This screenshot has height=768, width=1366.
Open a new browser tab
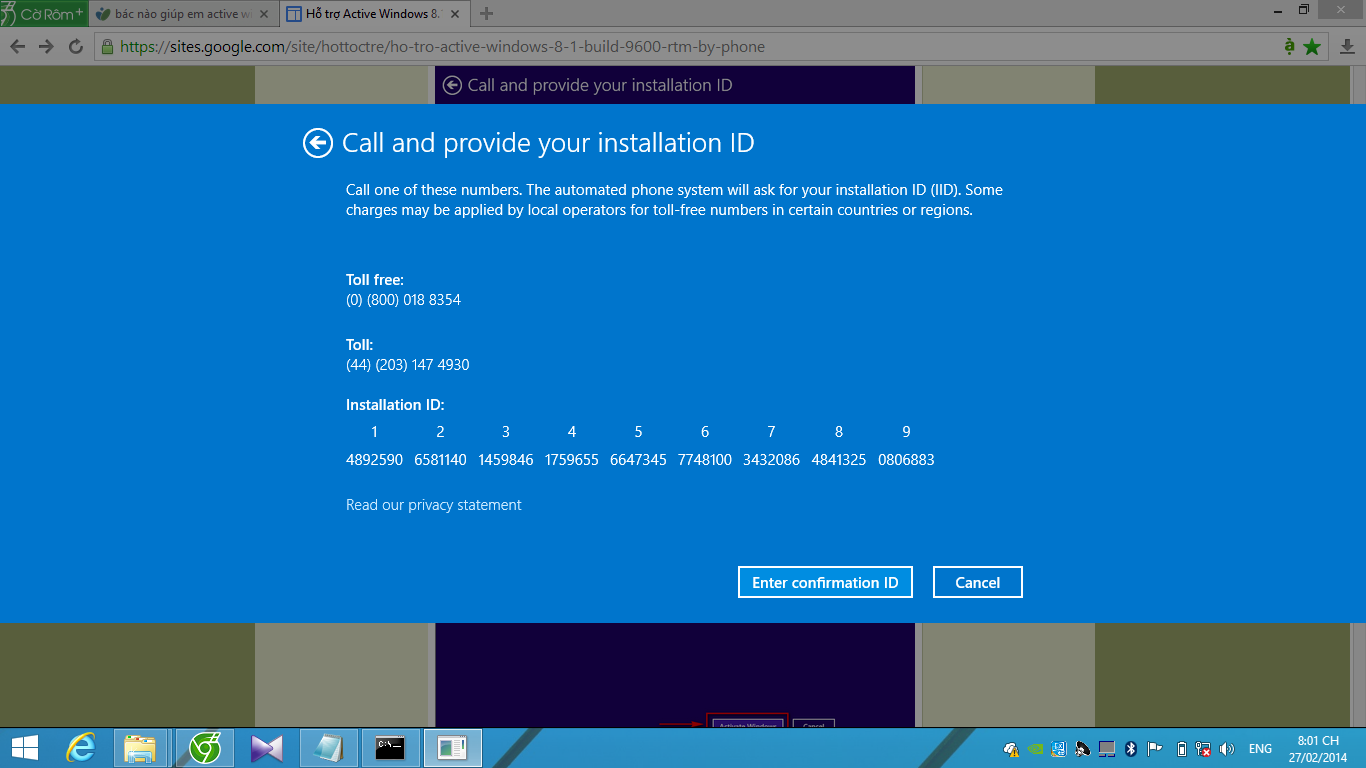point(487,14)
